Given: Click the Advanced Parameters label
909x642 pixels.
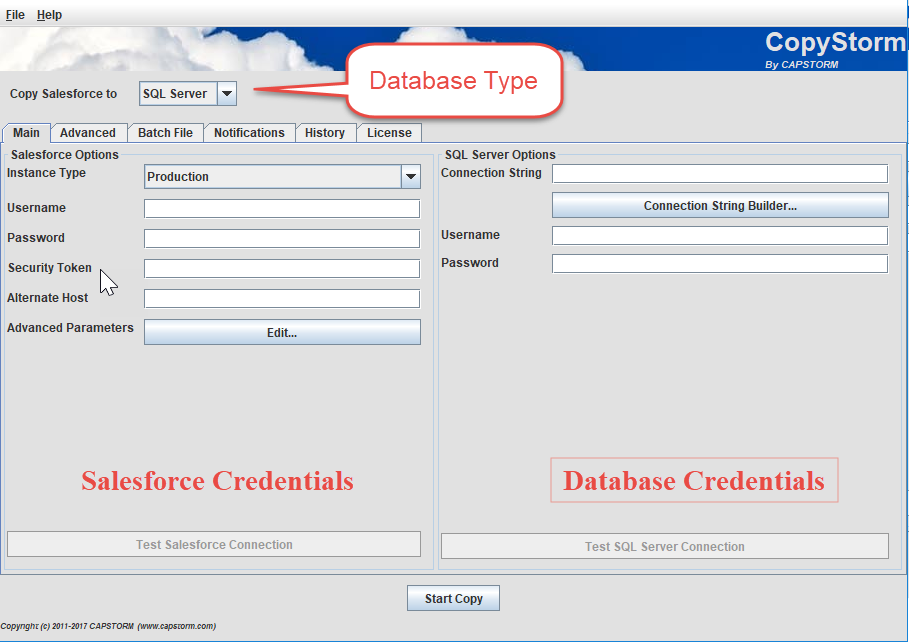Looking at the screenshot, I should (x=70, y=328).
